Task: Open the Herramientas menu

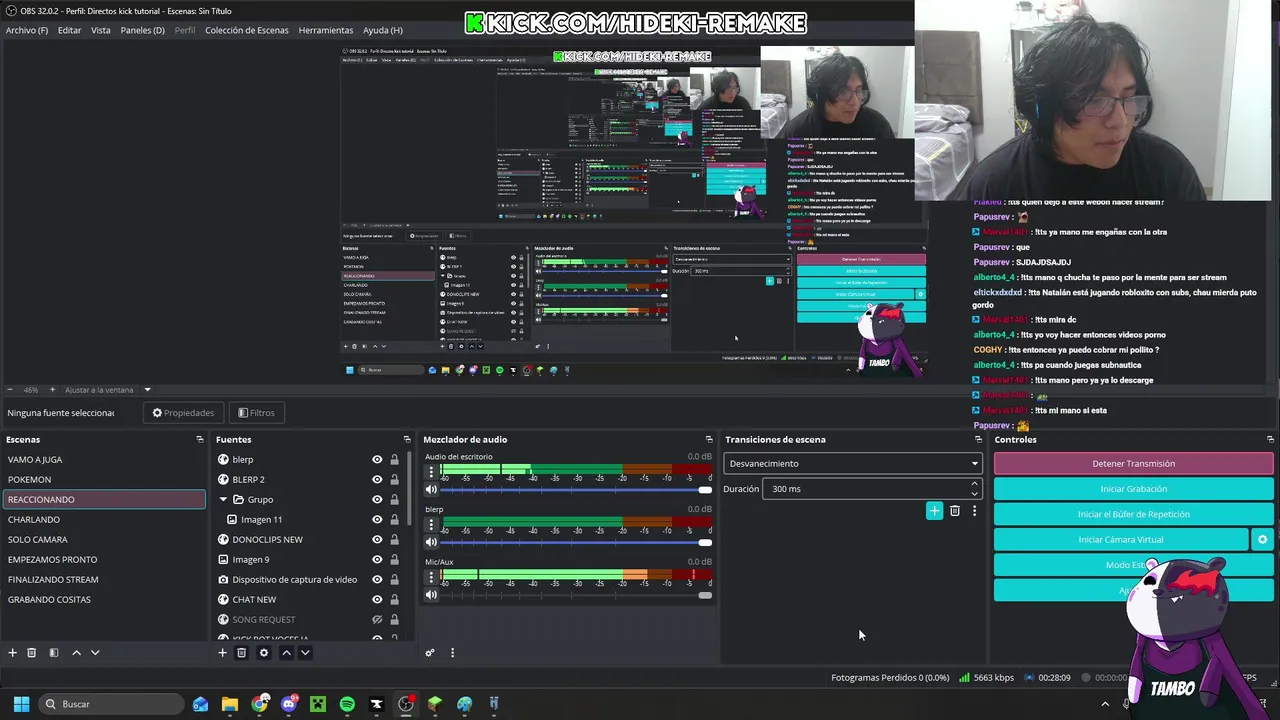Action: coord(326,30)
